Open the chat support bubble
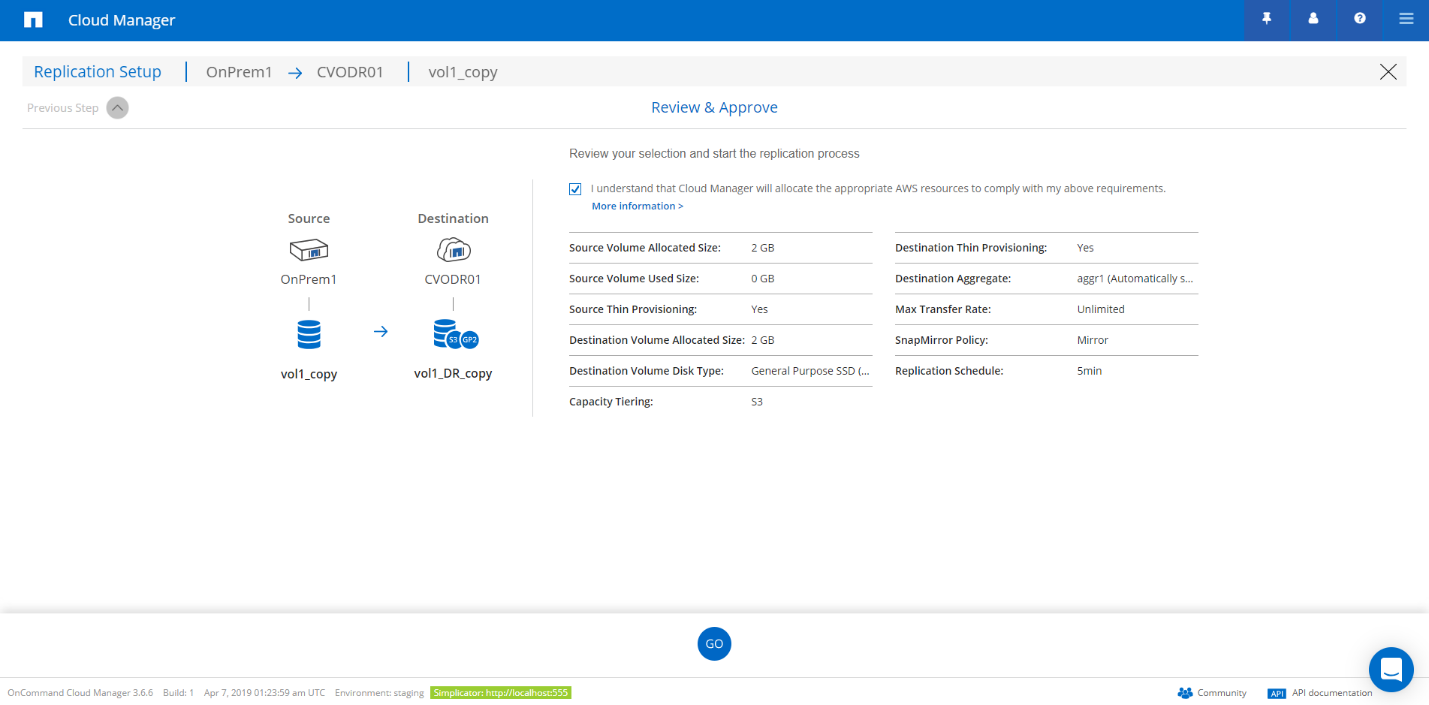The image size is (1429, 705). click(x=1391, y=669)
